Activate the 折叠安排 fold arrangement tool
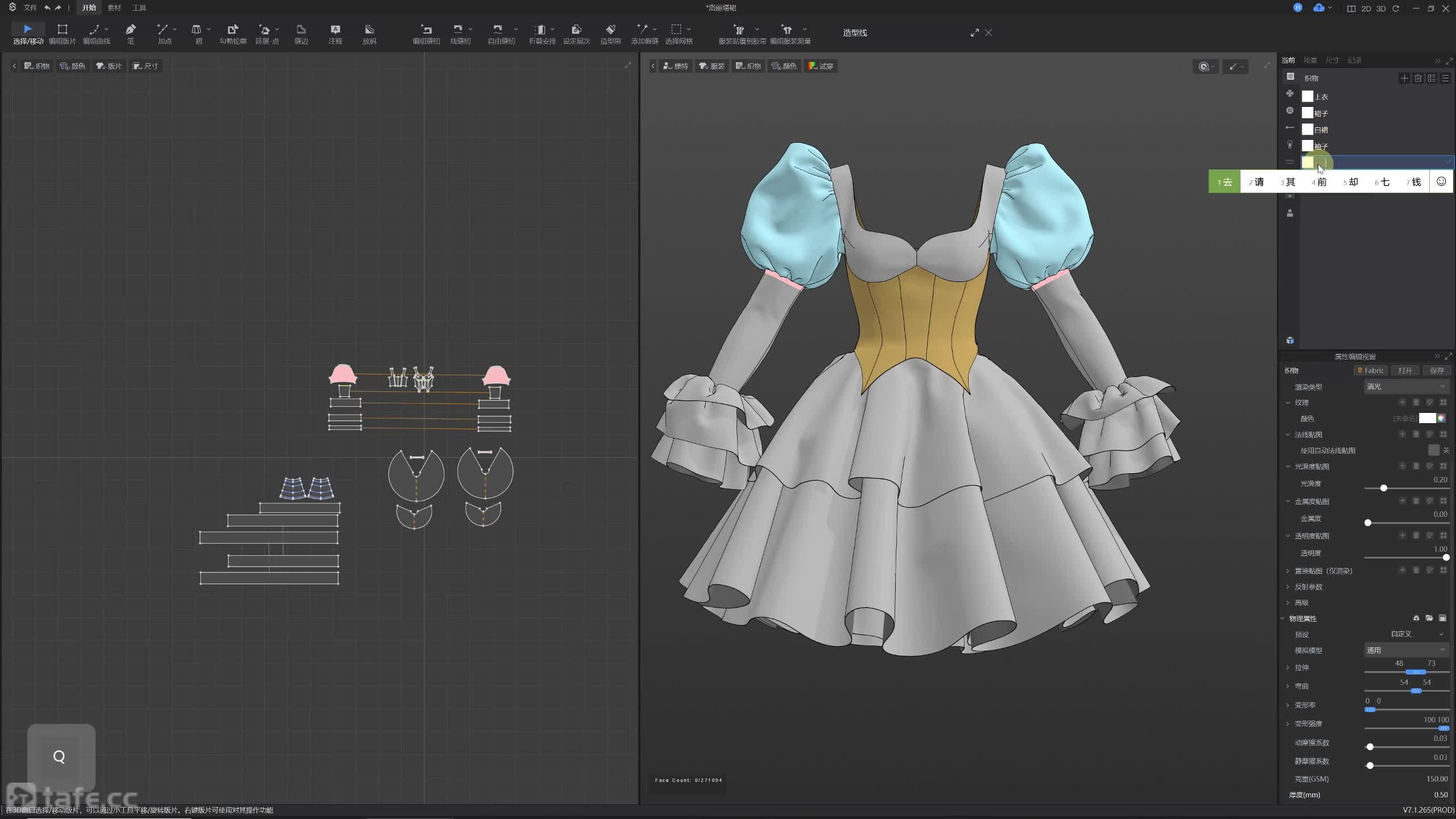 [542, 34]
